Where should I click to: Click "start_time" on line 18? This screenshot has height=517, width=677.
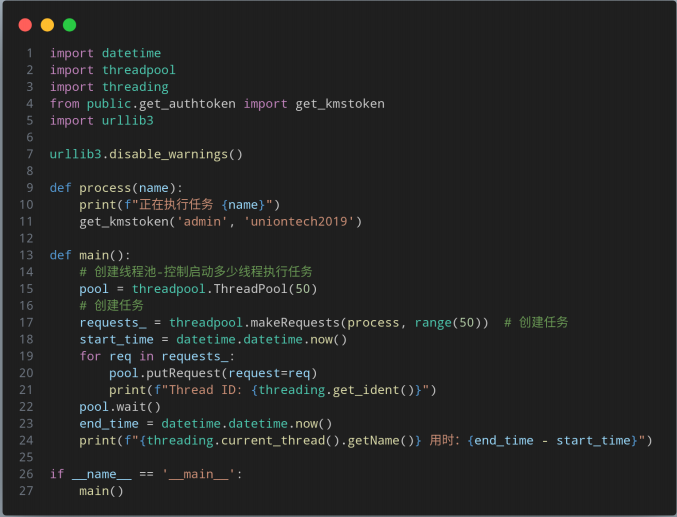[117, 339]
